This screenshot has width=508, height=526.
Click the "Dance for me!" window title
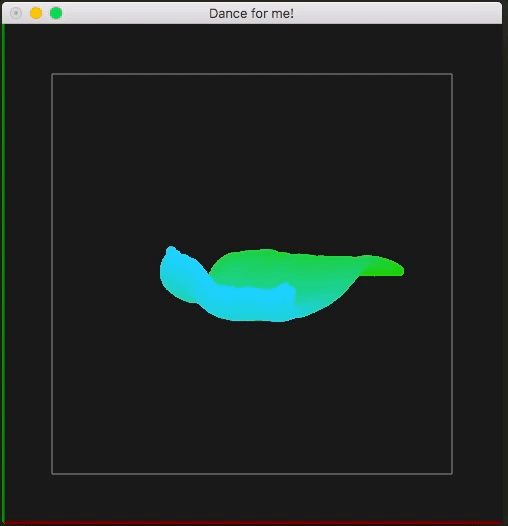click(x=251, y=14)
